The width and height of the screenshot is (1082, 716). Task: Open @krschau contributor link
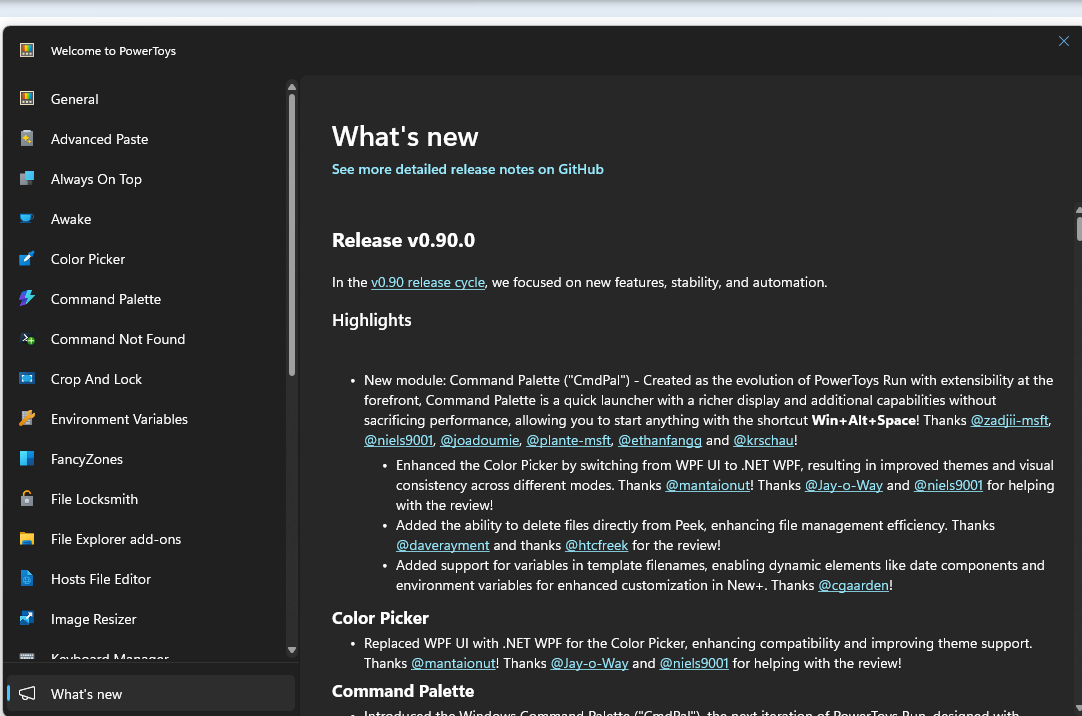click(x=763, y=440)
